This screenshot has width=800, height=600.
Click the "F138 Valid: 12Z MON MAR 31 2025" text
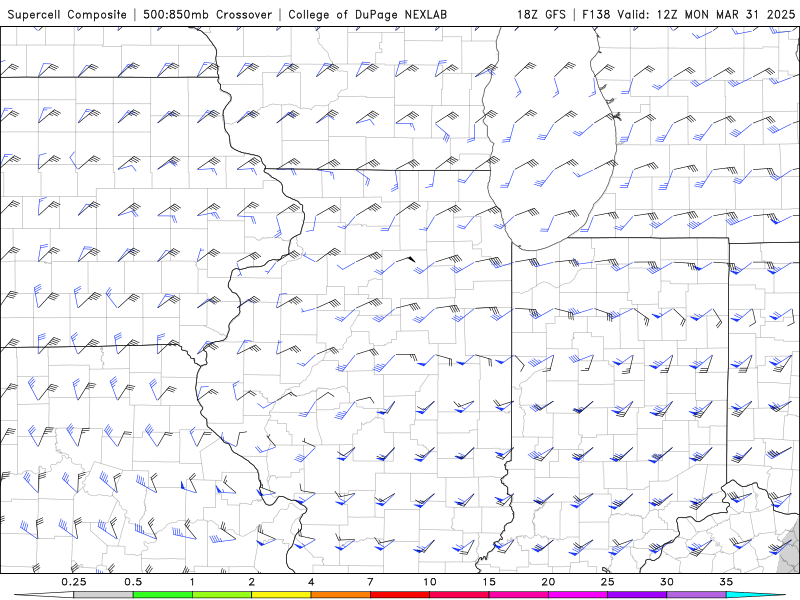point(688,14)
